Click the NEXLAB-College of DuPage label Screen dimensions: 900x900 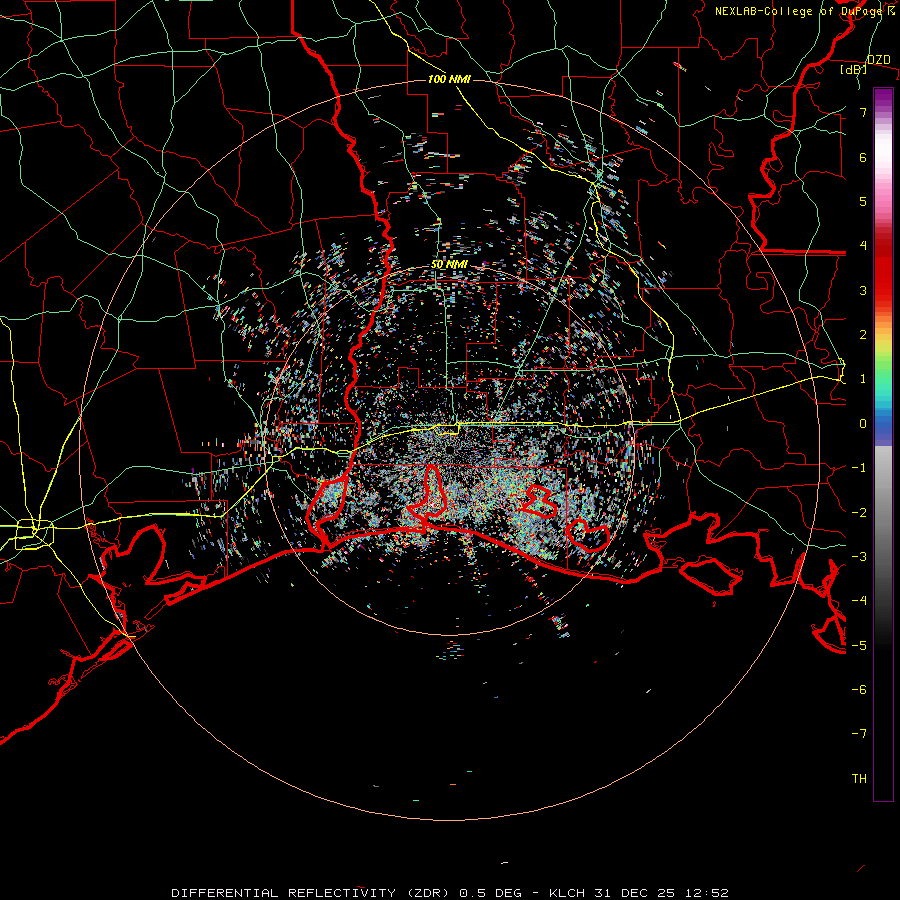[x=804, y=11]
